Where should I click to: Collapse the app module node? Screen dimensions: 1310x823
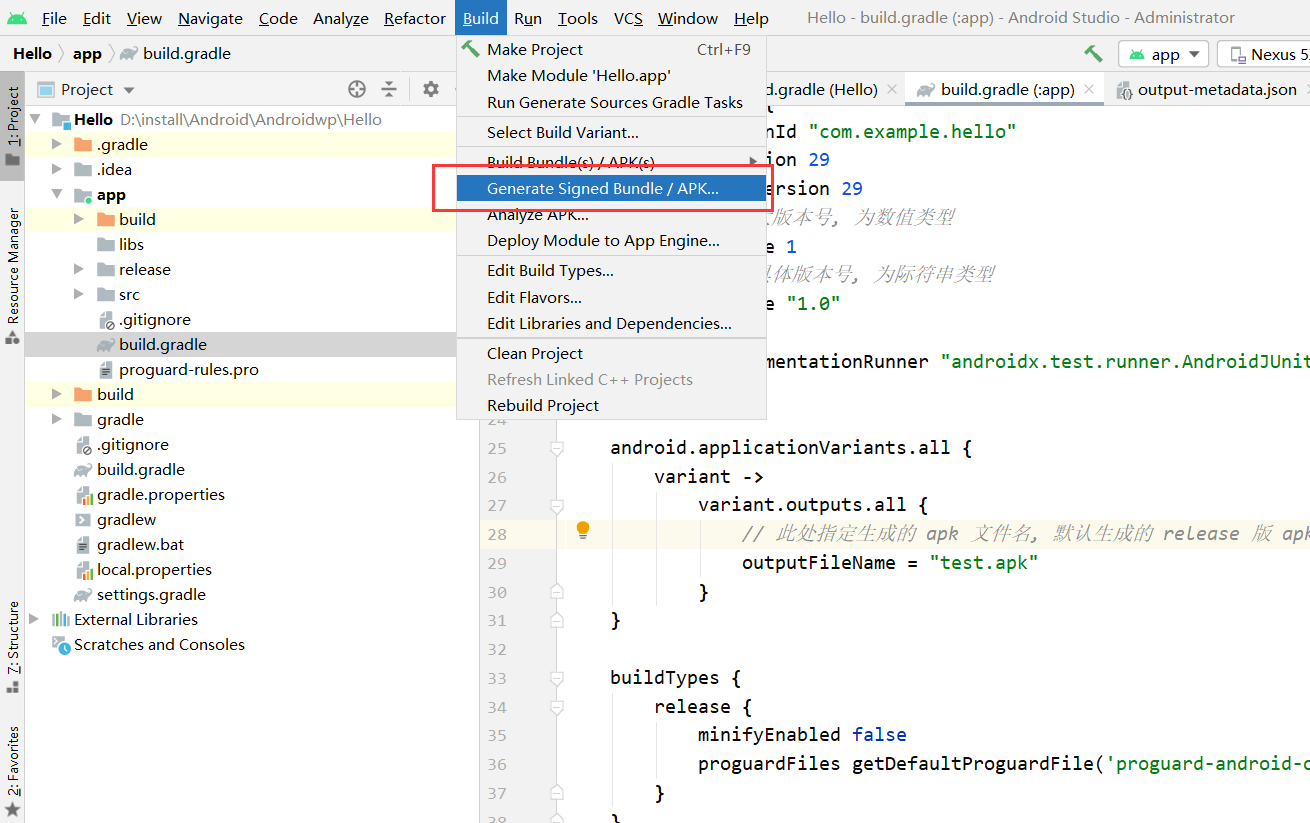click(x=57, y=194)
